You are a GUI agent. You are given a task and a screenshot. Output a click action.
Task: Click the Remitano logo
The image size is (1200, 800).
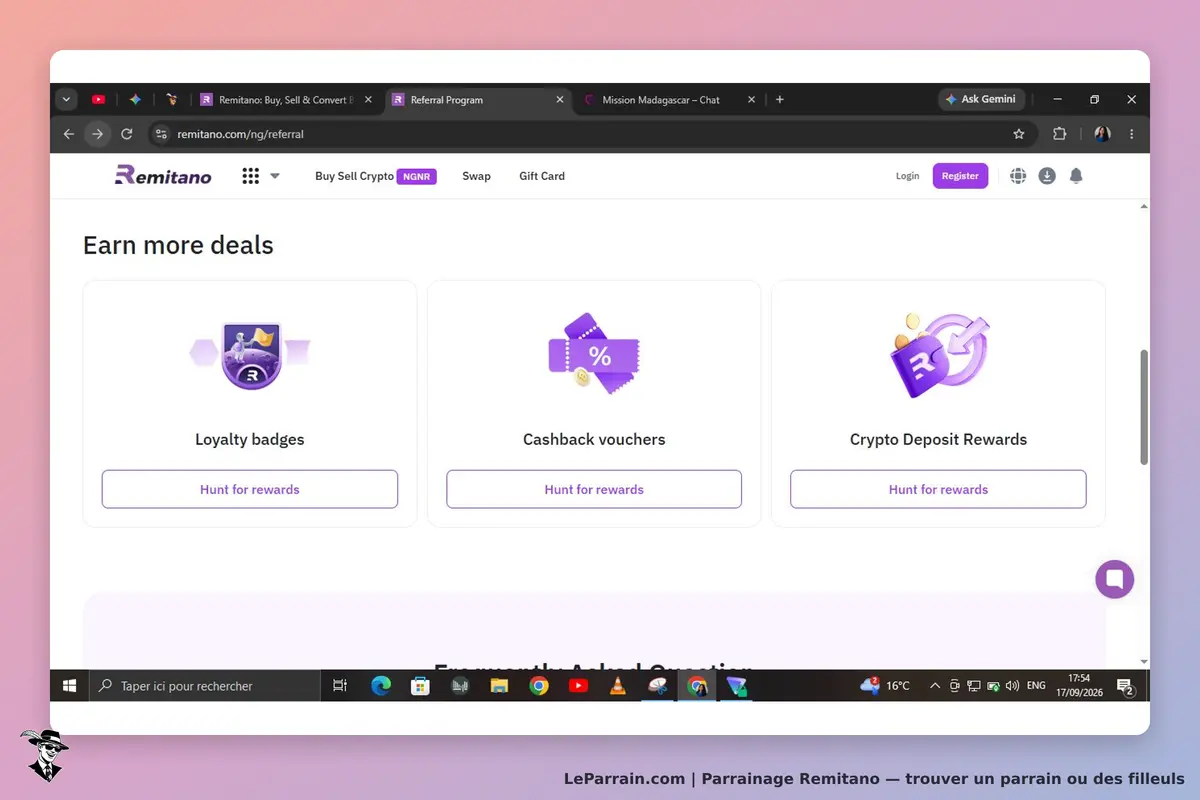pos(163,176)
